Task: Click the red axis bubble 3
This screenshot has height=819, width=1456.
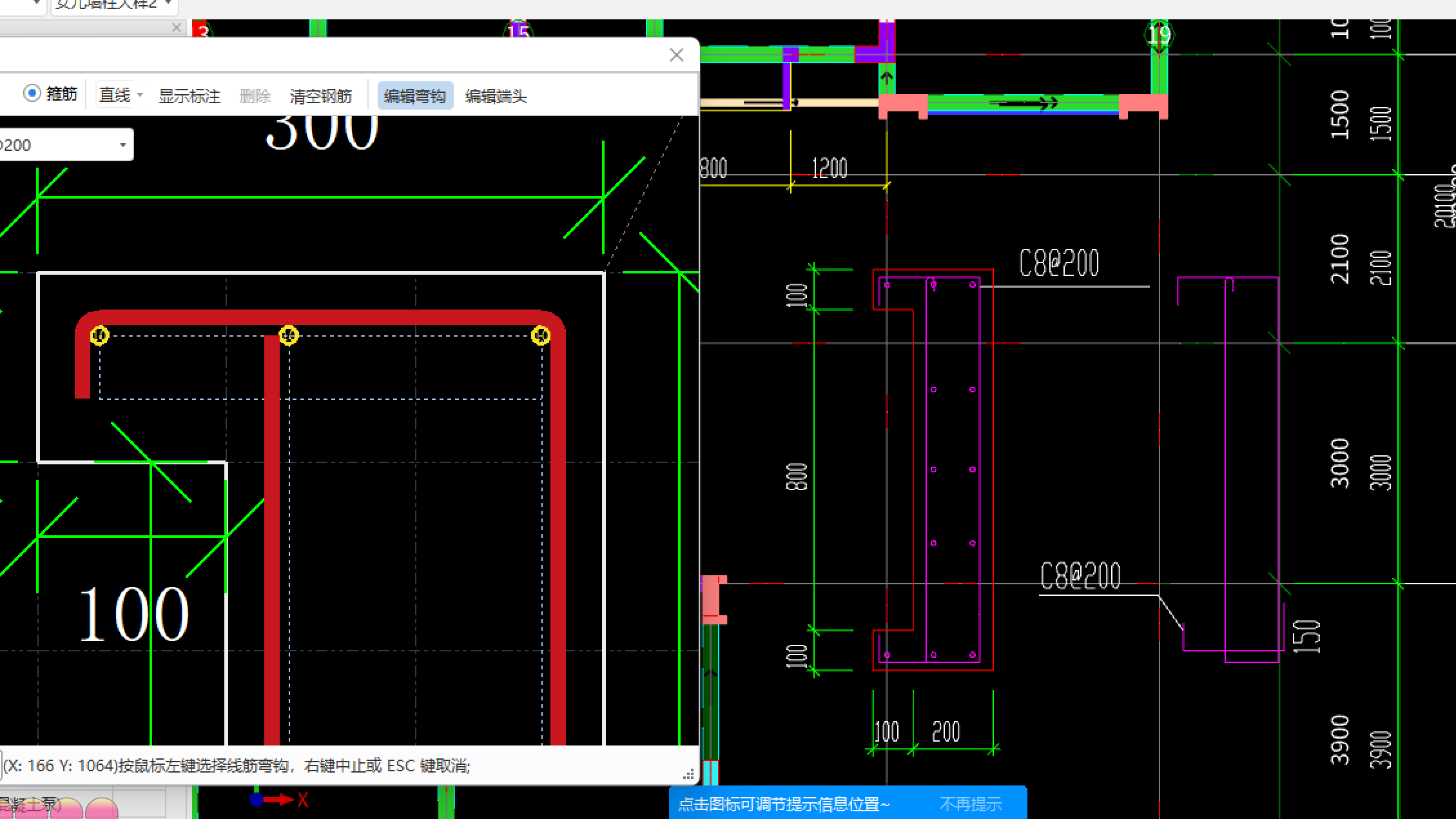Action: coord(202,30)
